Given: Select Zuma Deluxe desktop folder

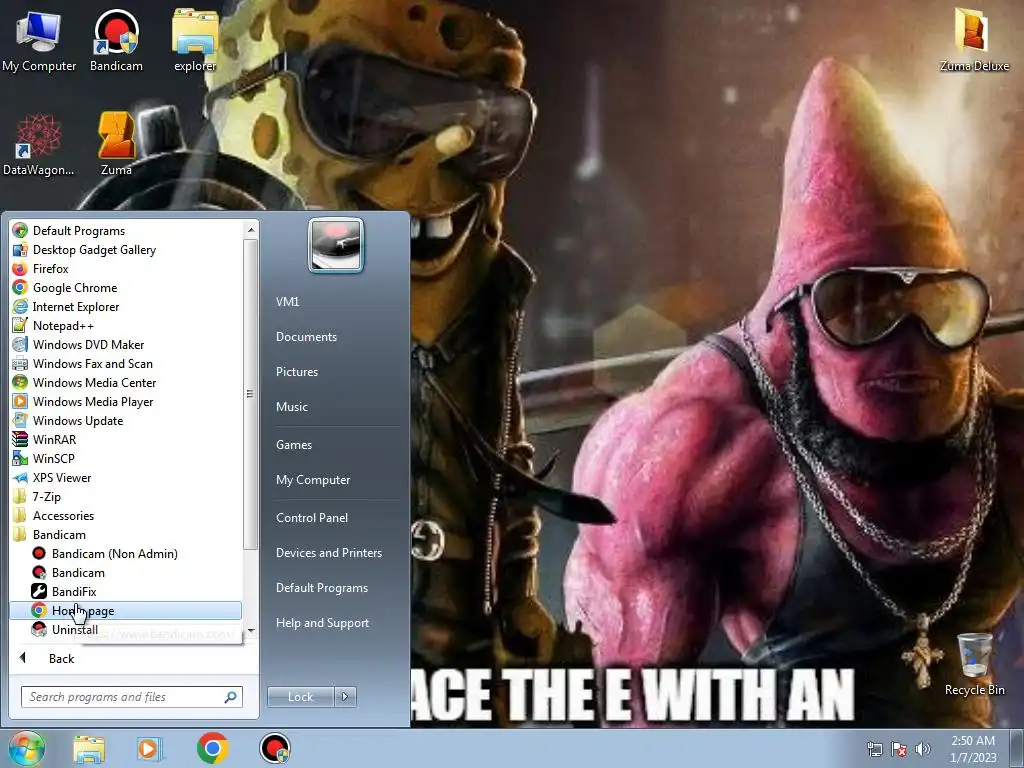Looking at the screenshot, I should click(974, 39).
